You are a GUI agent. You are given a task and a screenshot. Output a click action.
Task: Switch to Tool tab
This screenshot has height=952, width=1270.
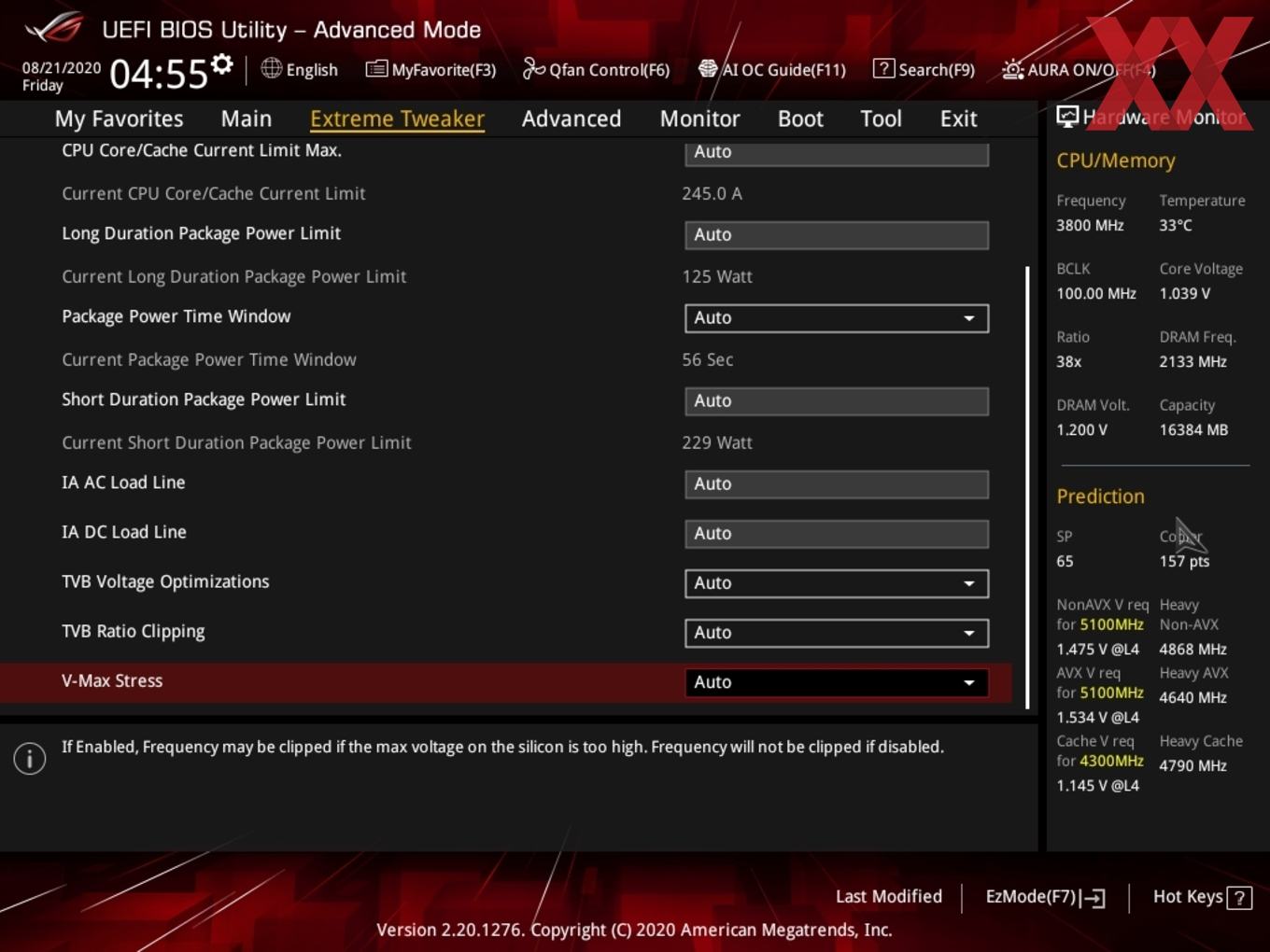[881, 119]
